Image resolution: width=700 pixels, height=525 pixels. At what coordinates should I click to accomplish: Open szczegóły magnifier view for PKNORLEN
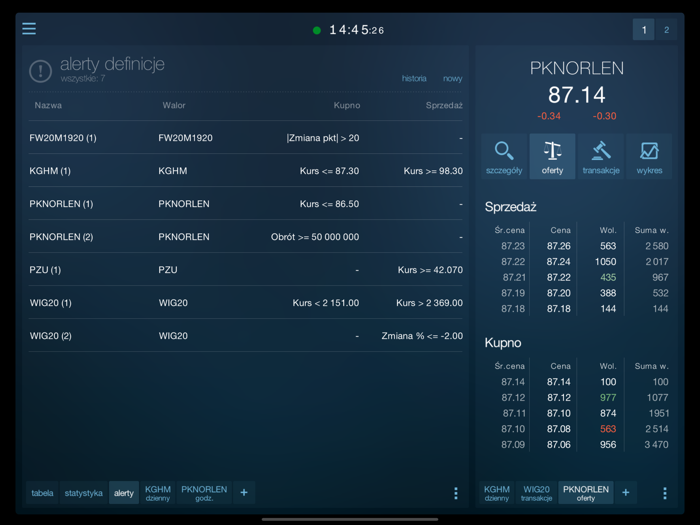coord(504,156)
